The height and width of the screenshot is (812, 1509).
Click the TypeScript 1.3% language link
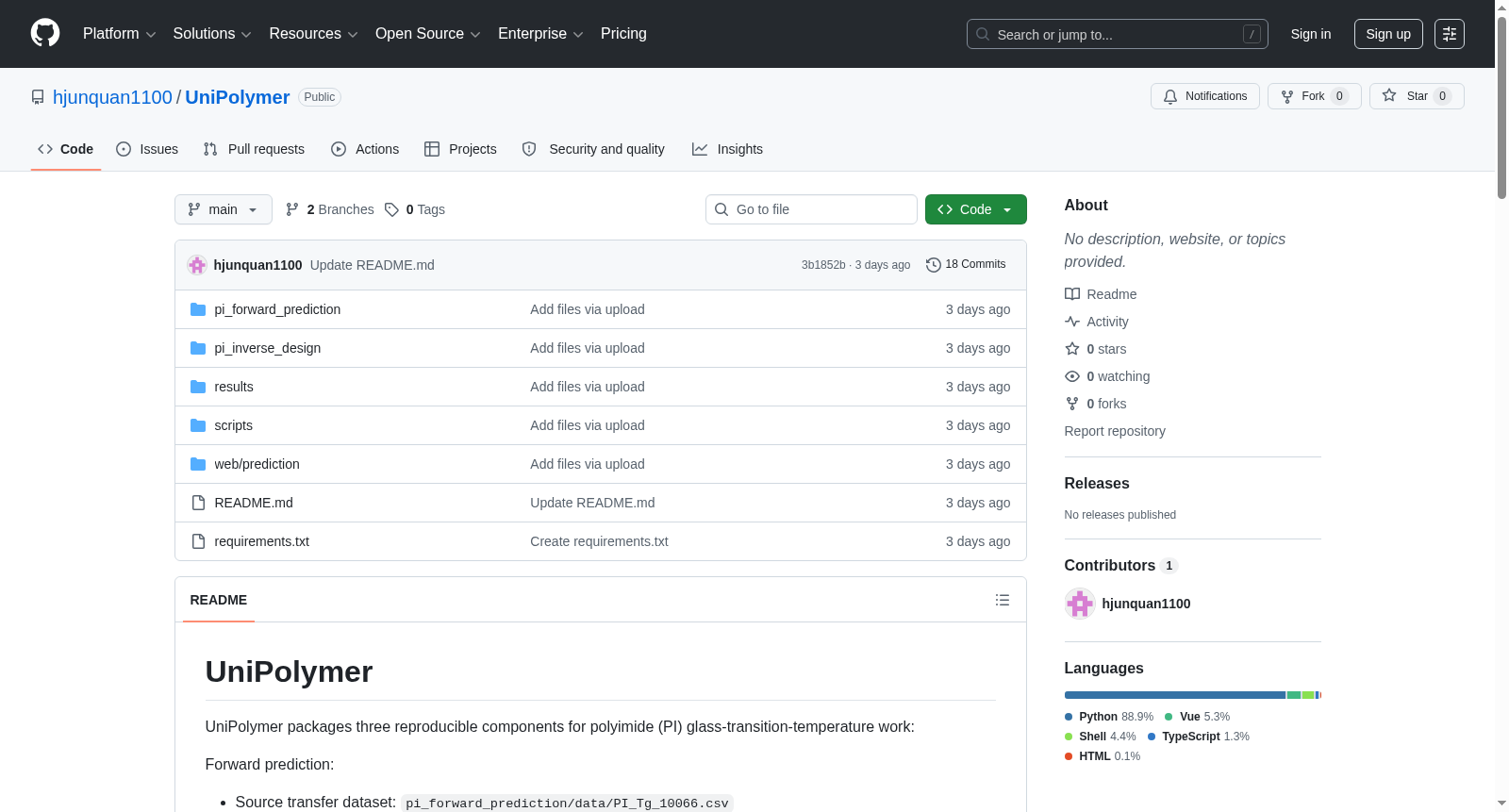coord(1199,737)
